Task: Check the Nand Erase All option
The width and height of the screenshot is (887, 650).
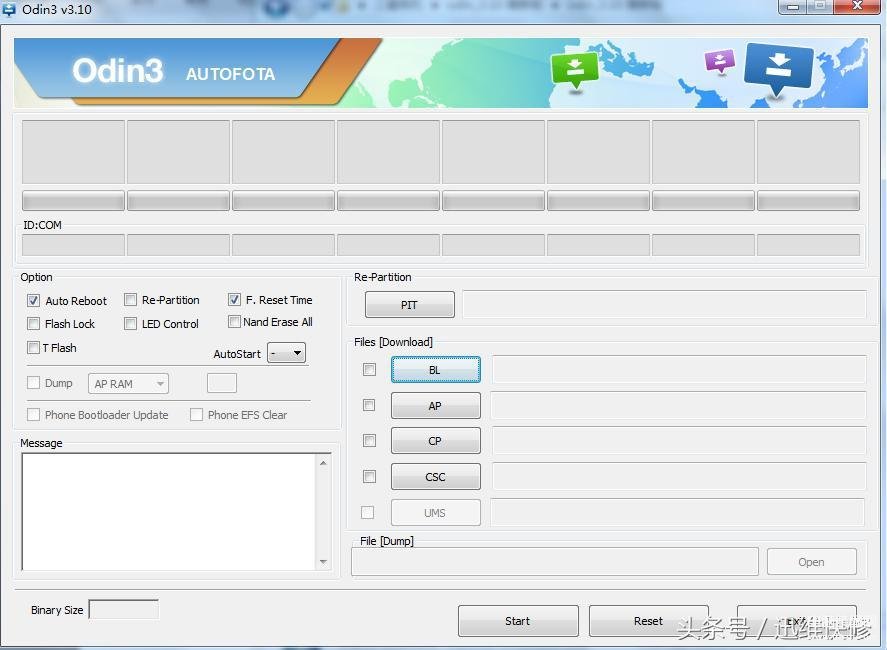Action: (x=234, y=321)
